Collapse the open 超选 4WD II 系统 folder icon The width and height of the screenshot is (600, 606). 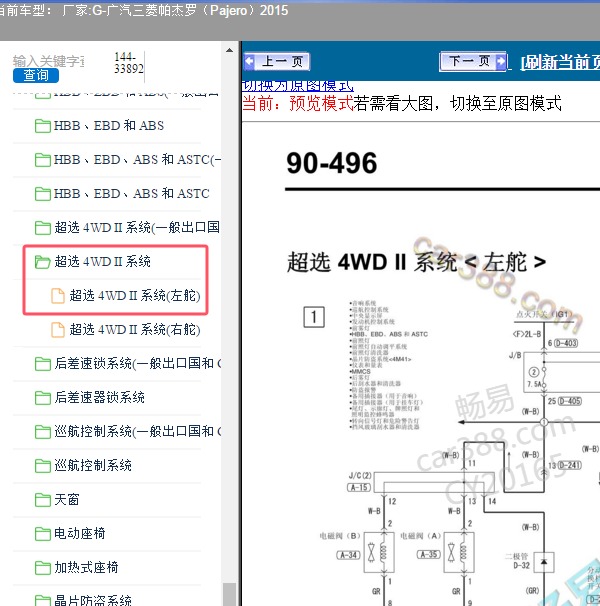tap(43, 262)
